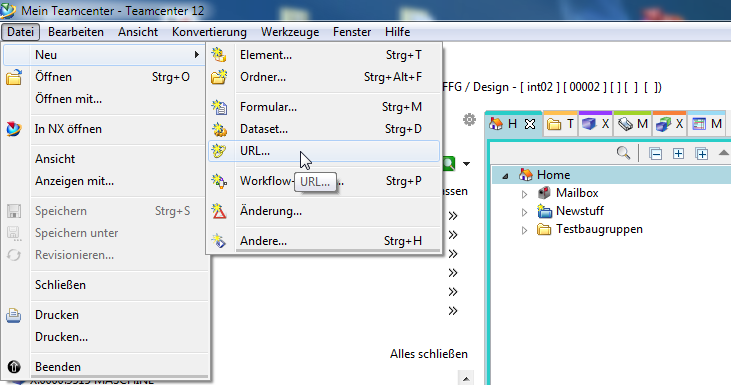The width and height of the screenshot is (731, 385).
Task: Click the new Element star icon
Action: click(219, 55)
